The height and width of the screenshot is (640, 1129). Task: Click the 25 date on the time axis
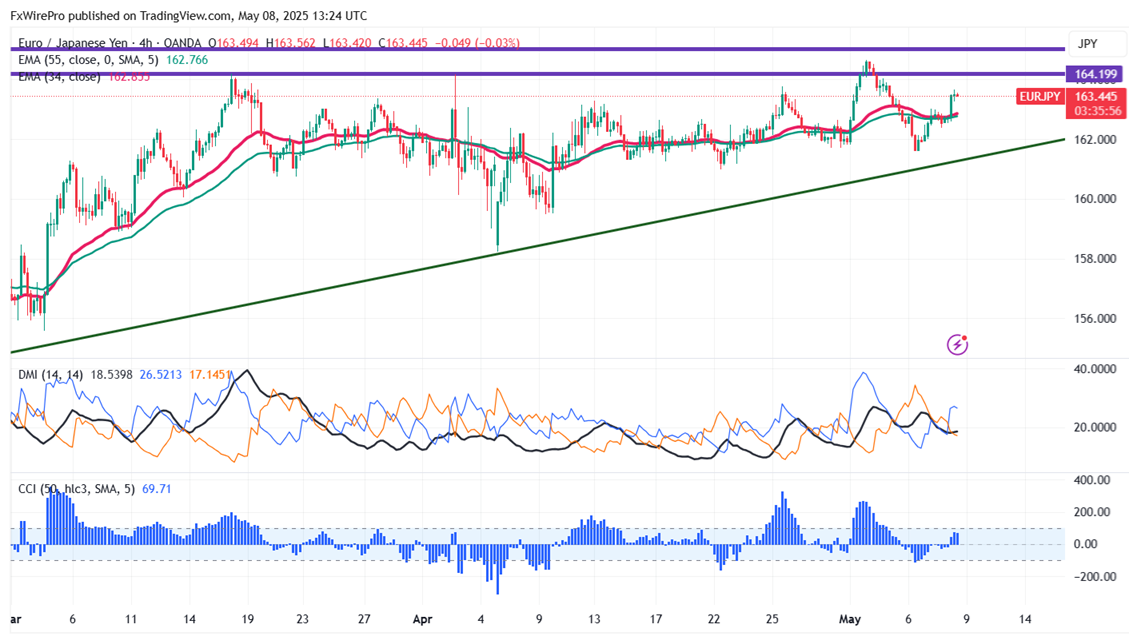772,619
